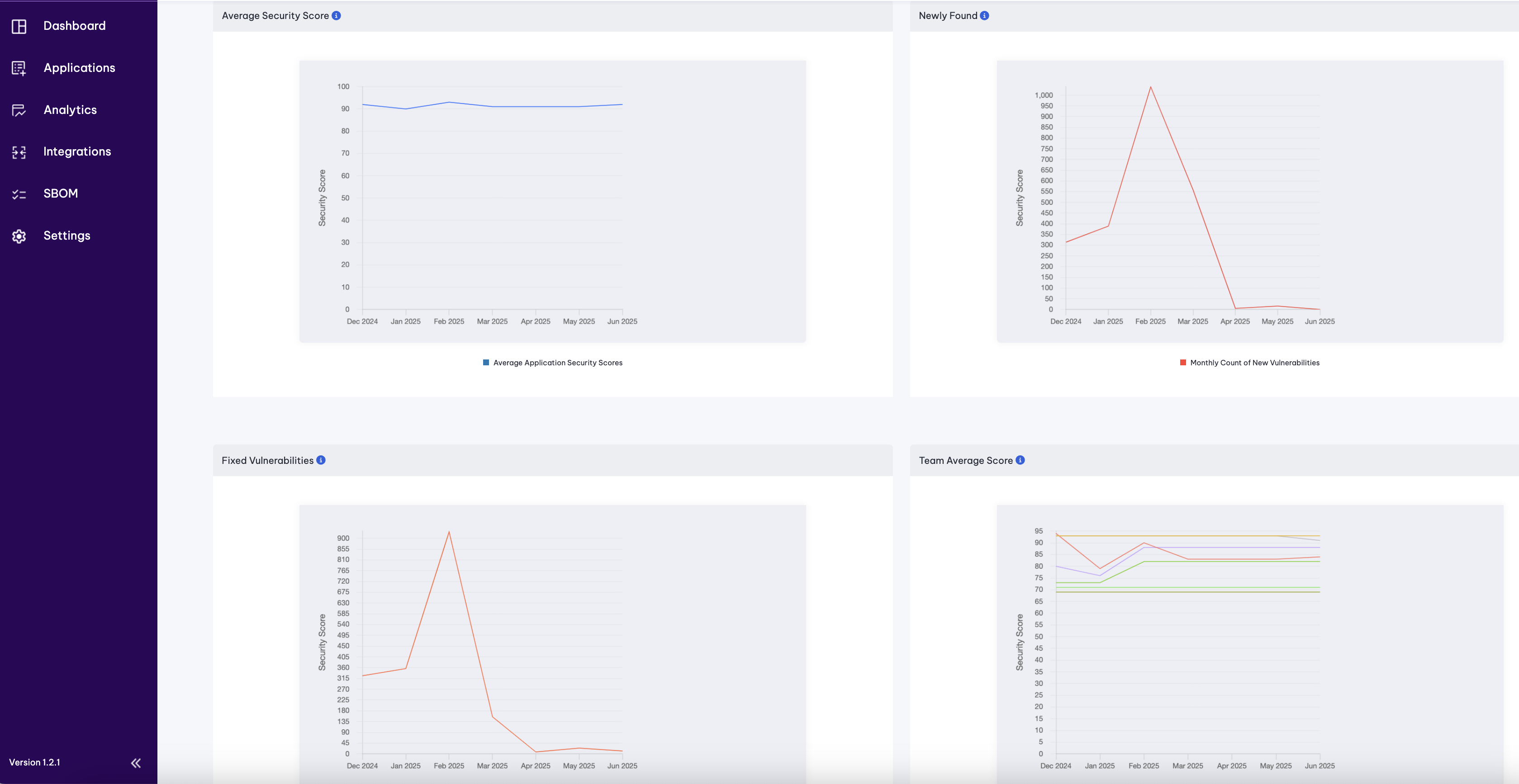Click the blue legend swatch under security chart
This screenshot has width=1519, height=784.
pos(486,363)
